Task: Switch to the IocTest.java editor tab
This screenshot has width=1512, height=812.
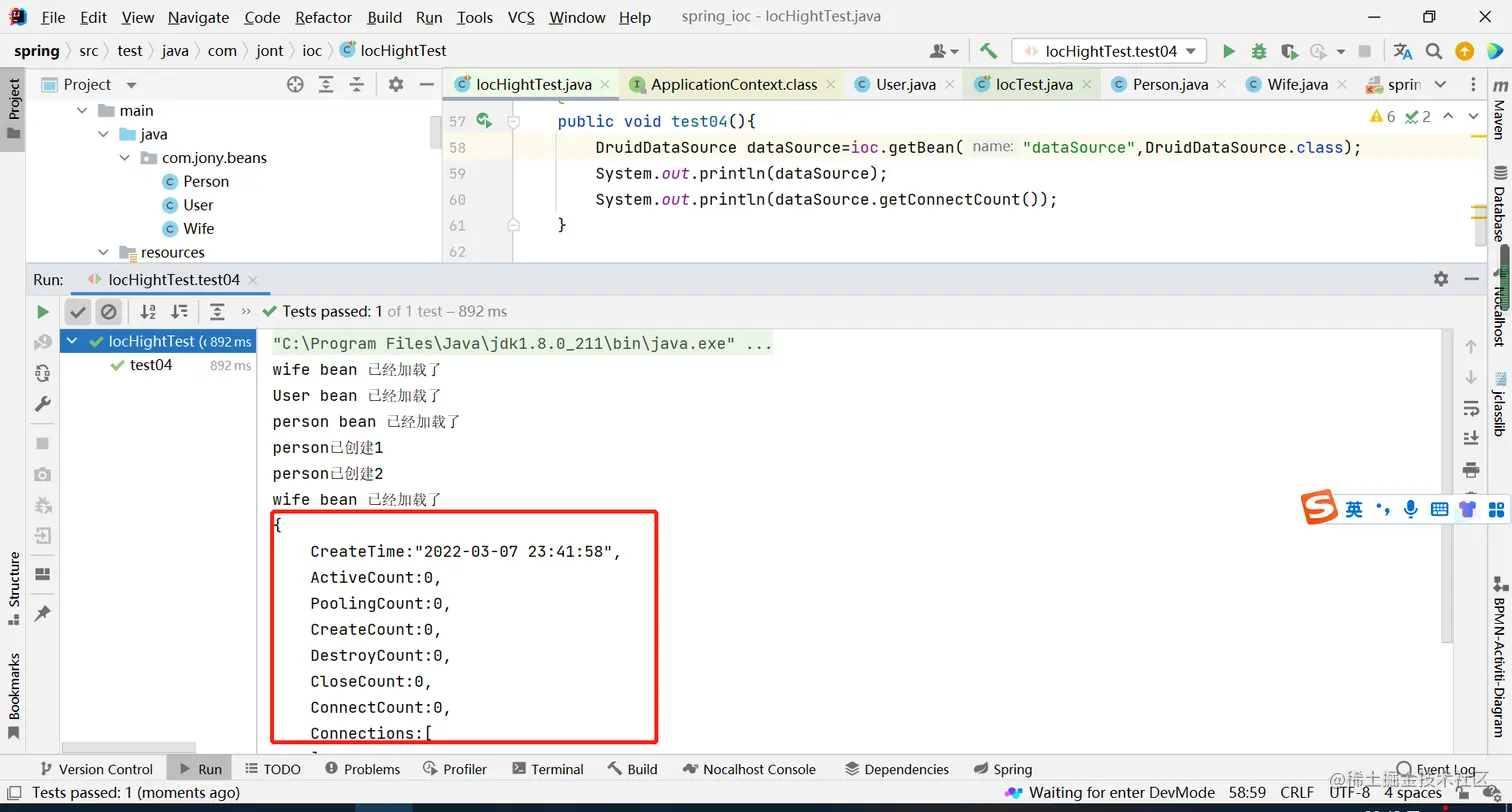Action: click(x=1033, y=85)
